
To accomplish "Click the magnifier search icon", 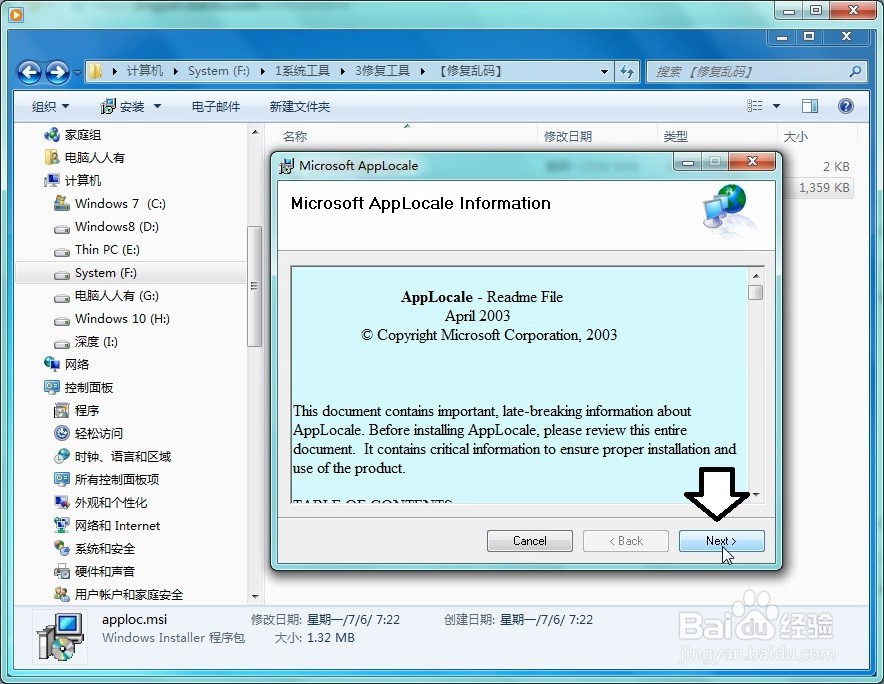I will pos(856,72).
